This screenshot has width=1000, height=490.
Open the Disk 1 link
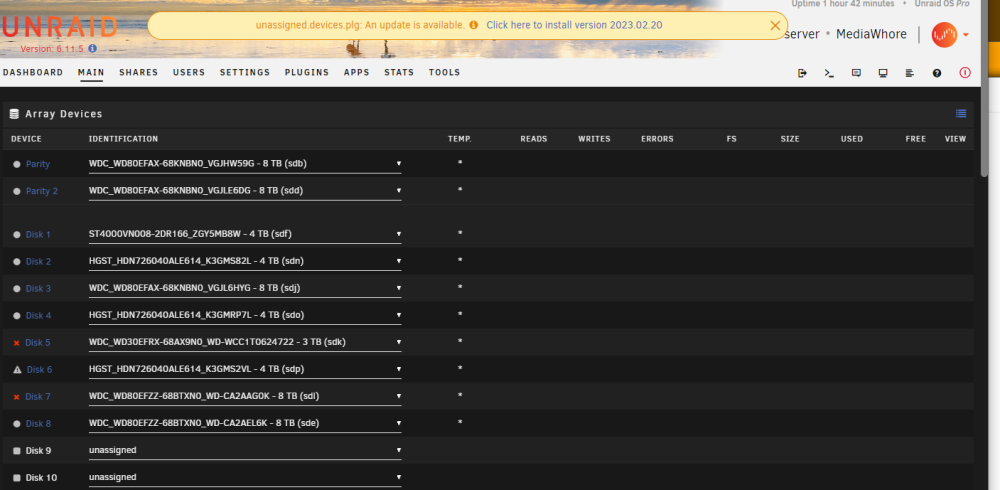tap(38, 234)
